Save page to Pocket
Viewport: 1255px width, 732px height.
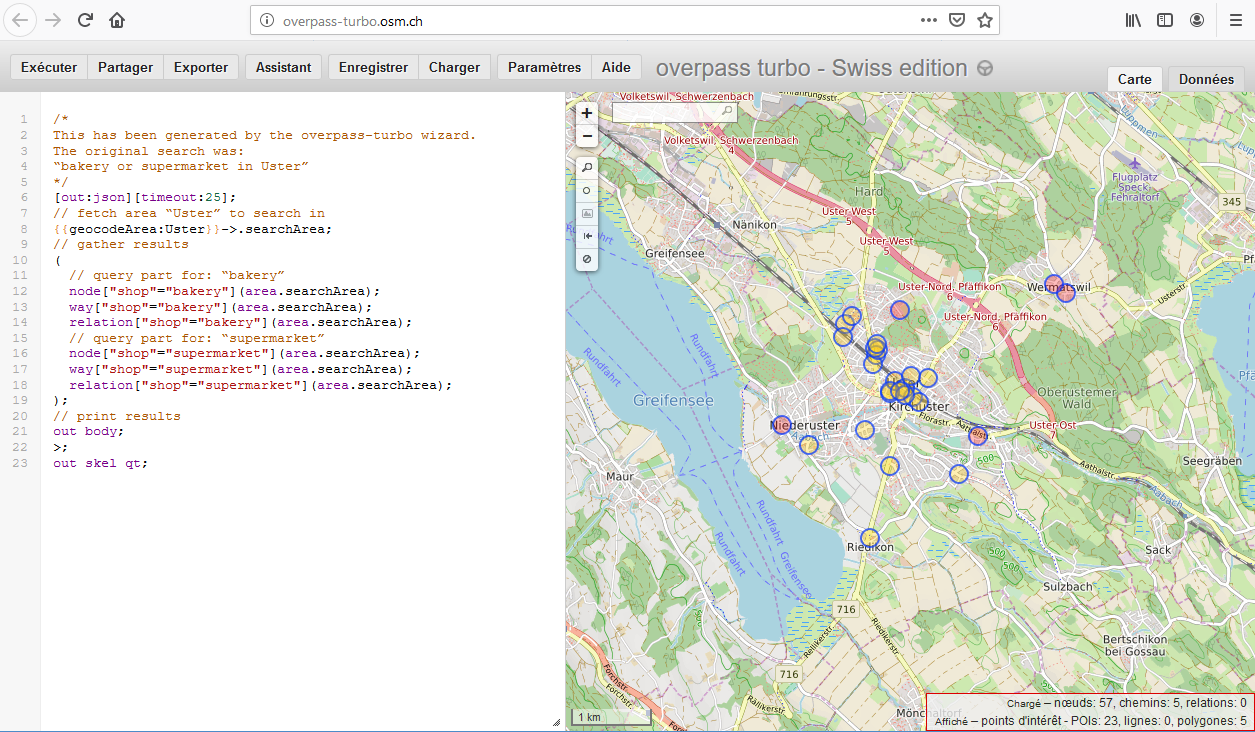(957, 20)
